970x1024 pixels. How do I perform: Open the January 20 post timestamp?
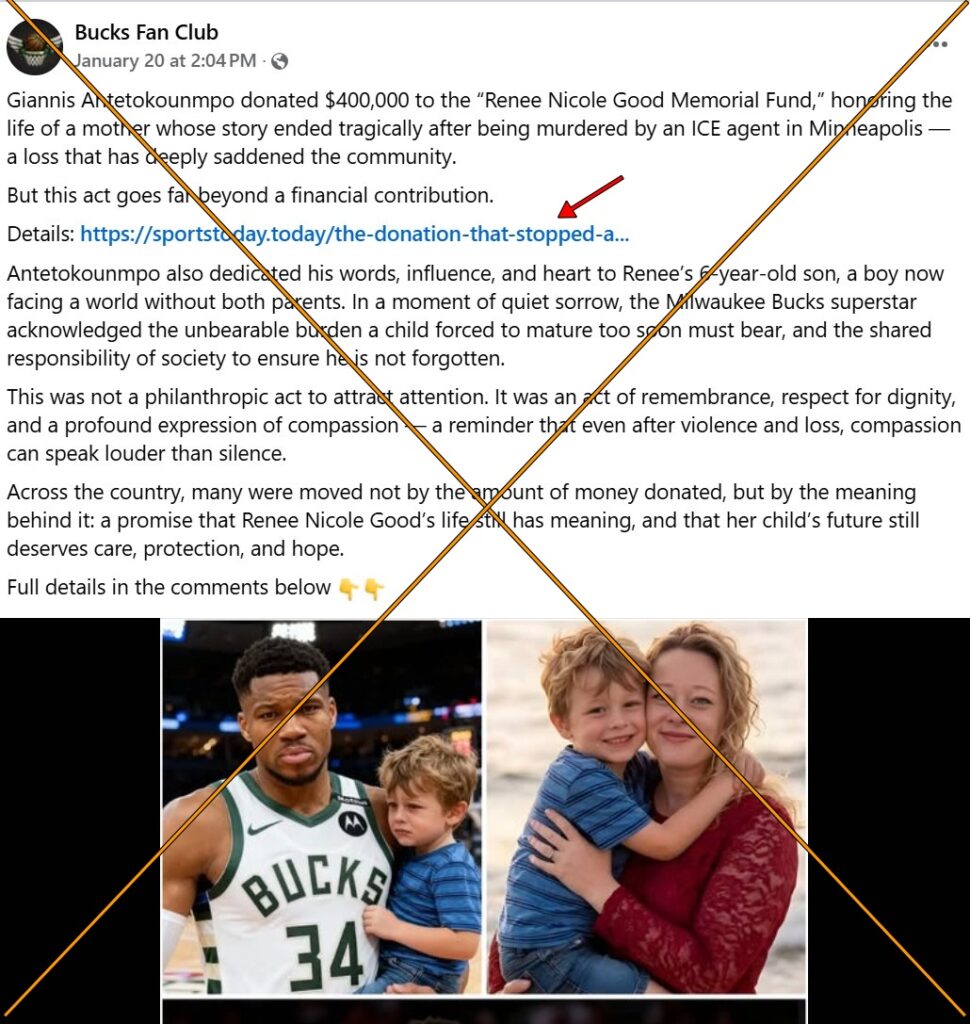165,61
